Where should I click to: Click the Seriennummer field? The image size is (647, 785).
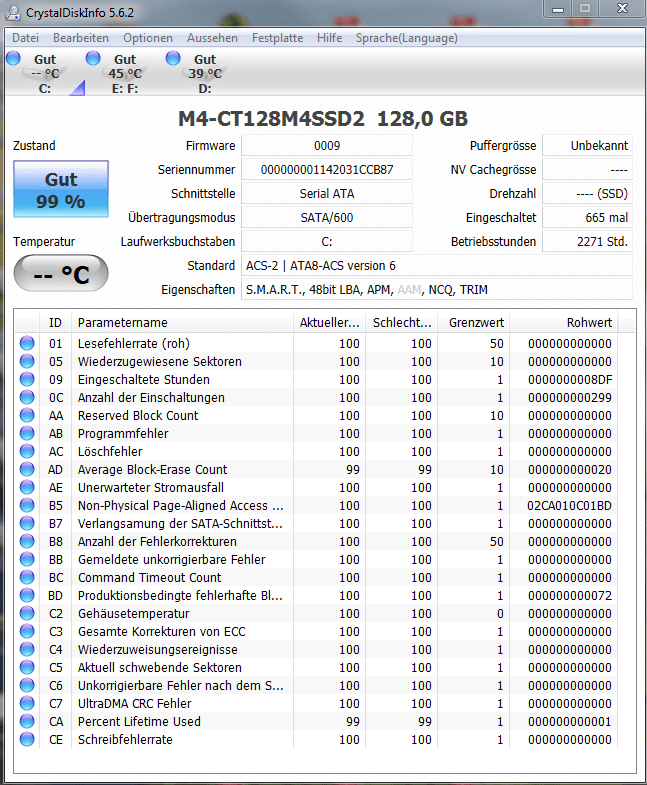(x=327, y=170)
